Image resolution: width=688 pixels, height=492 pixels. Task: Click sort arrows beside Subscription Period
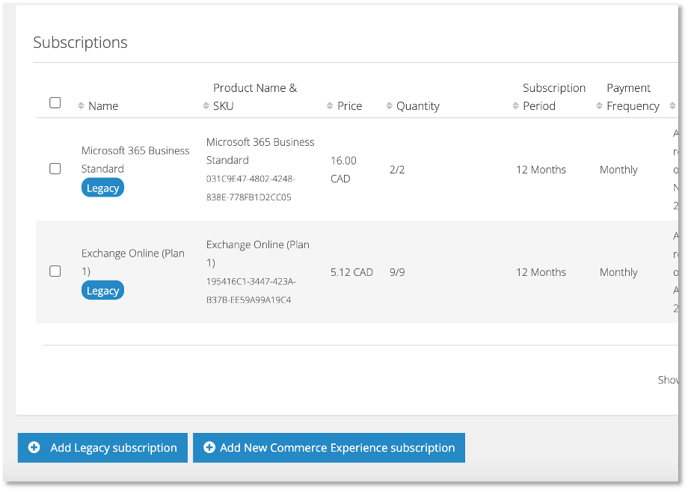pos(515,106)
